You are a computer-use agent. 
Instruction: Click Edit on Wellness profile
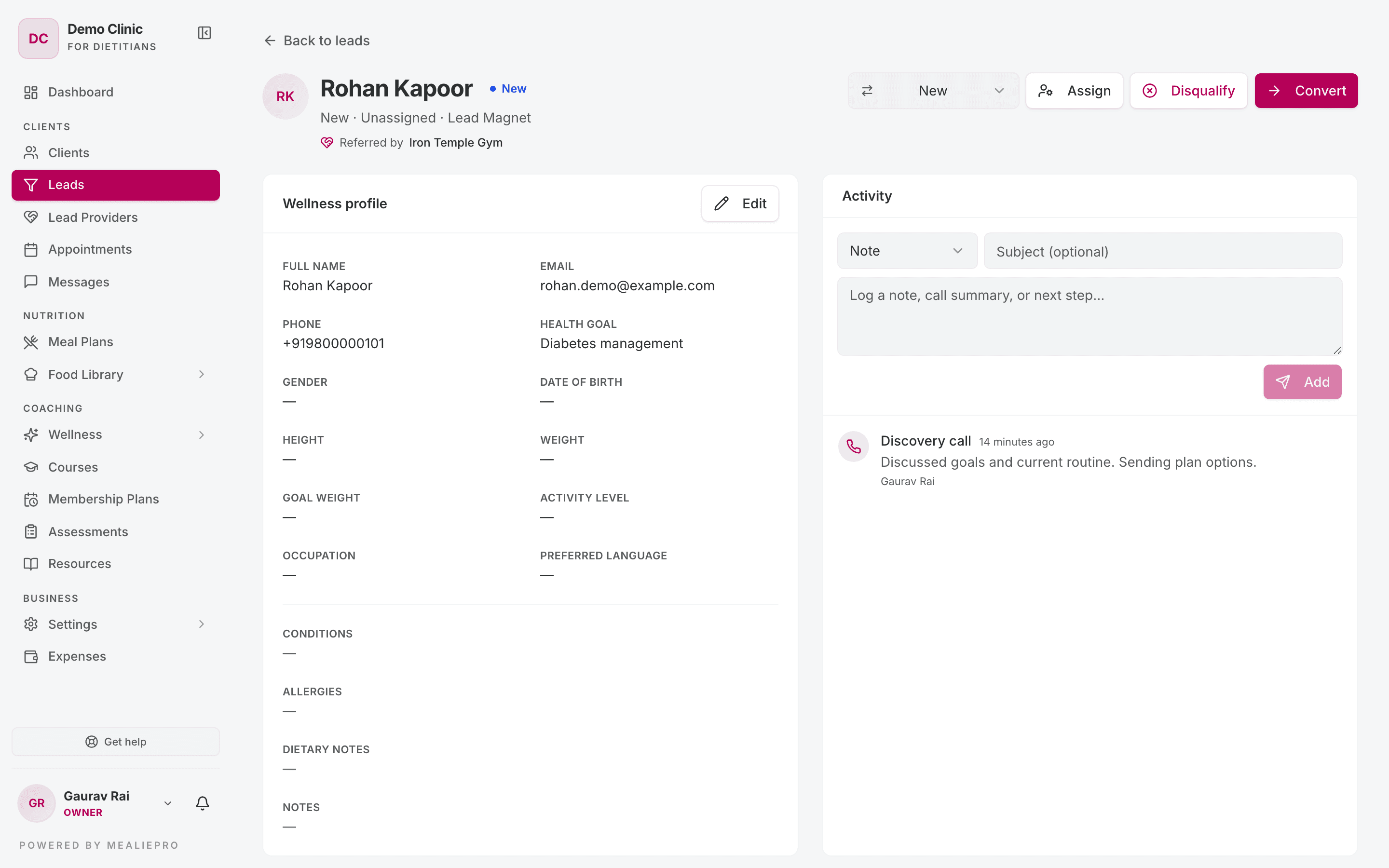point(740,203)
